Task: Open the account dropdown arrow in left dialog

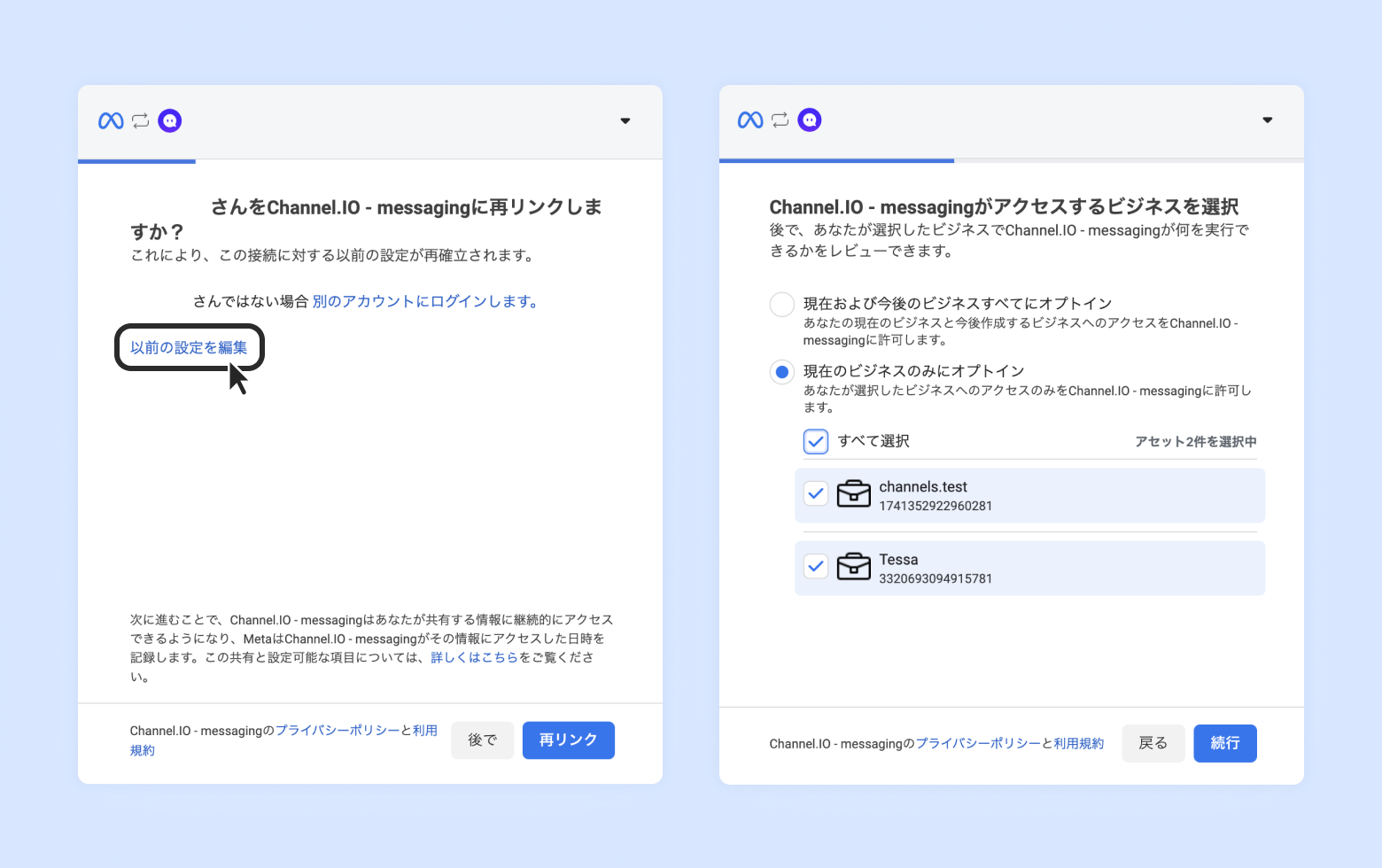Action: coord(625,120)
